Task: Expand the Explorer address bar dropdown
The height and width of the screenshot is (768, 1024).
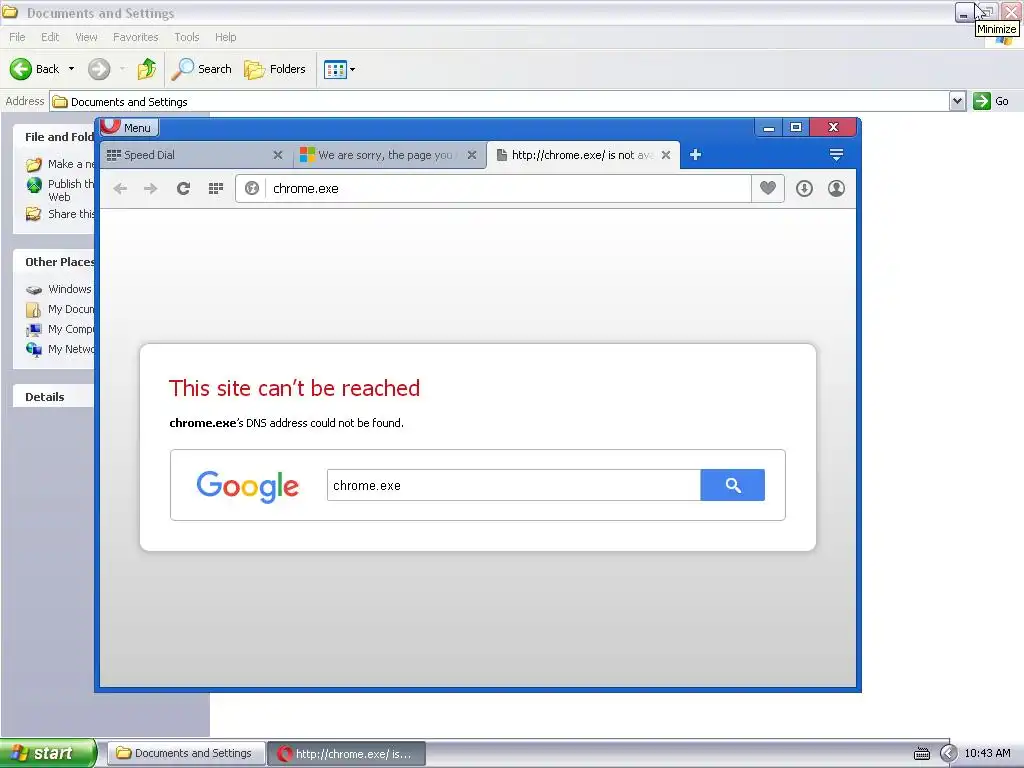Action: click(957, 101)
